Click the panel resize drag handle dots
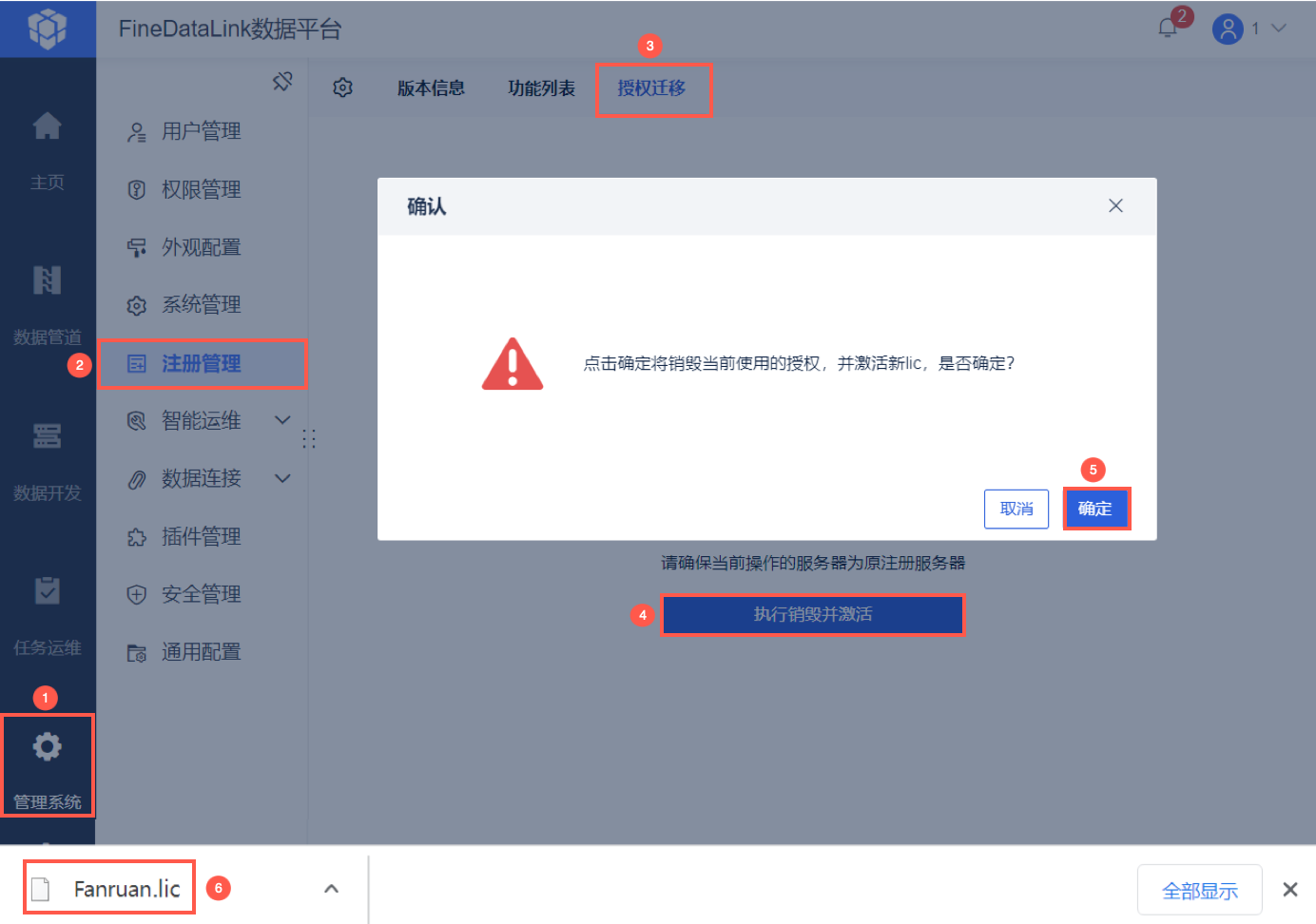The height and width of the screenshot is (924, 1316). click(309, 438)
